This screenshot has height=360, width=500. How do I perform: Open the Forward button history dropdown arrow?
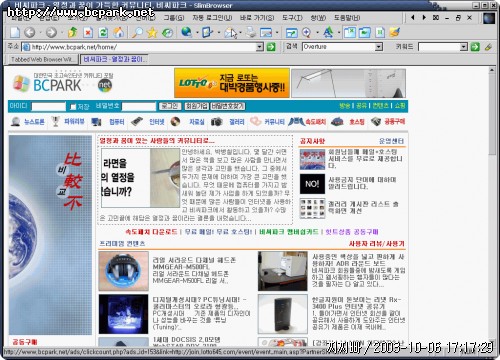point(62,33)
